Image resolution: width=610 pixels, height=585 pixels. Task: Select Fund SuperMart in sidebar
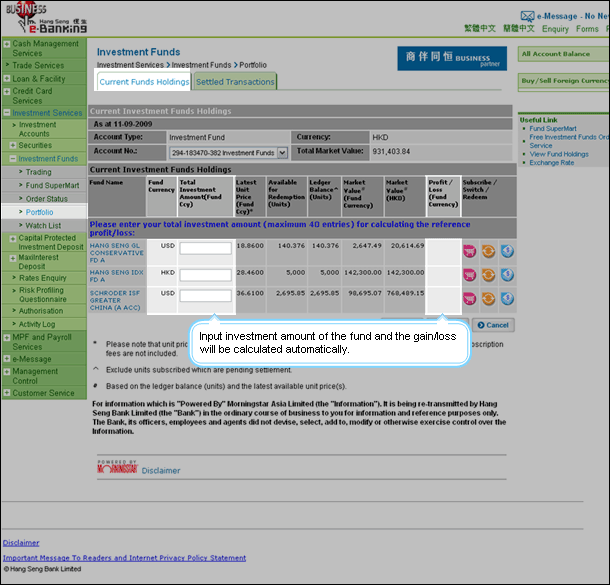(x=53, y=186)
